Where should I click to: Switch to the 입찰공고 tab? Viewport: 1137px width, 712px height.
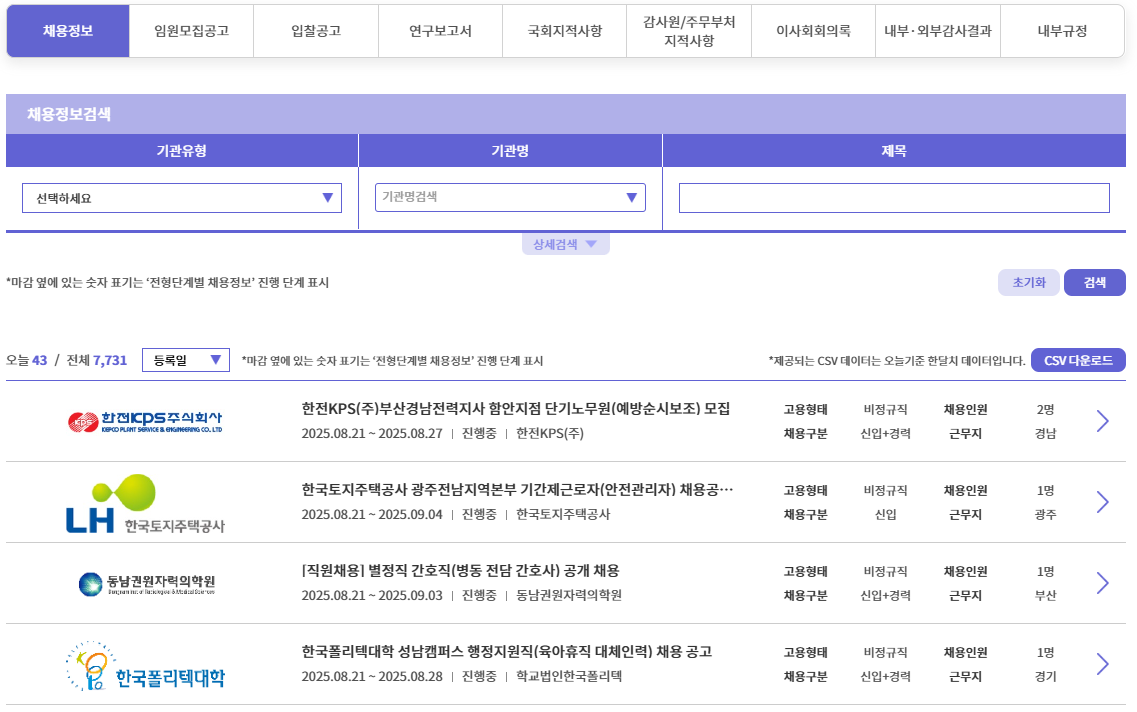click(316, 31)
